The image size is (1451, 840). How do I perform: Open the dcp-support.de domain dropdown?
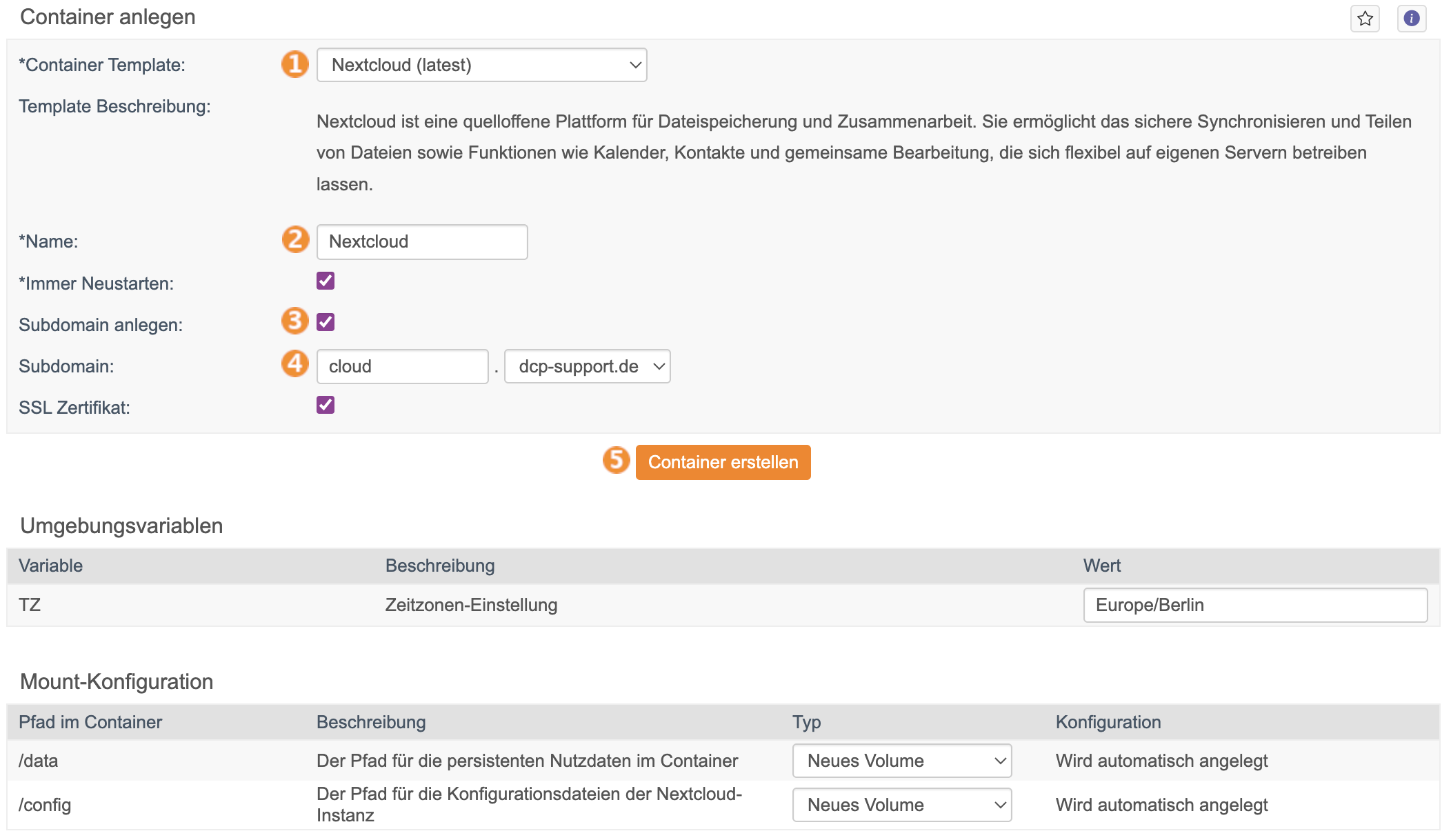click(x=587, y=366)
